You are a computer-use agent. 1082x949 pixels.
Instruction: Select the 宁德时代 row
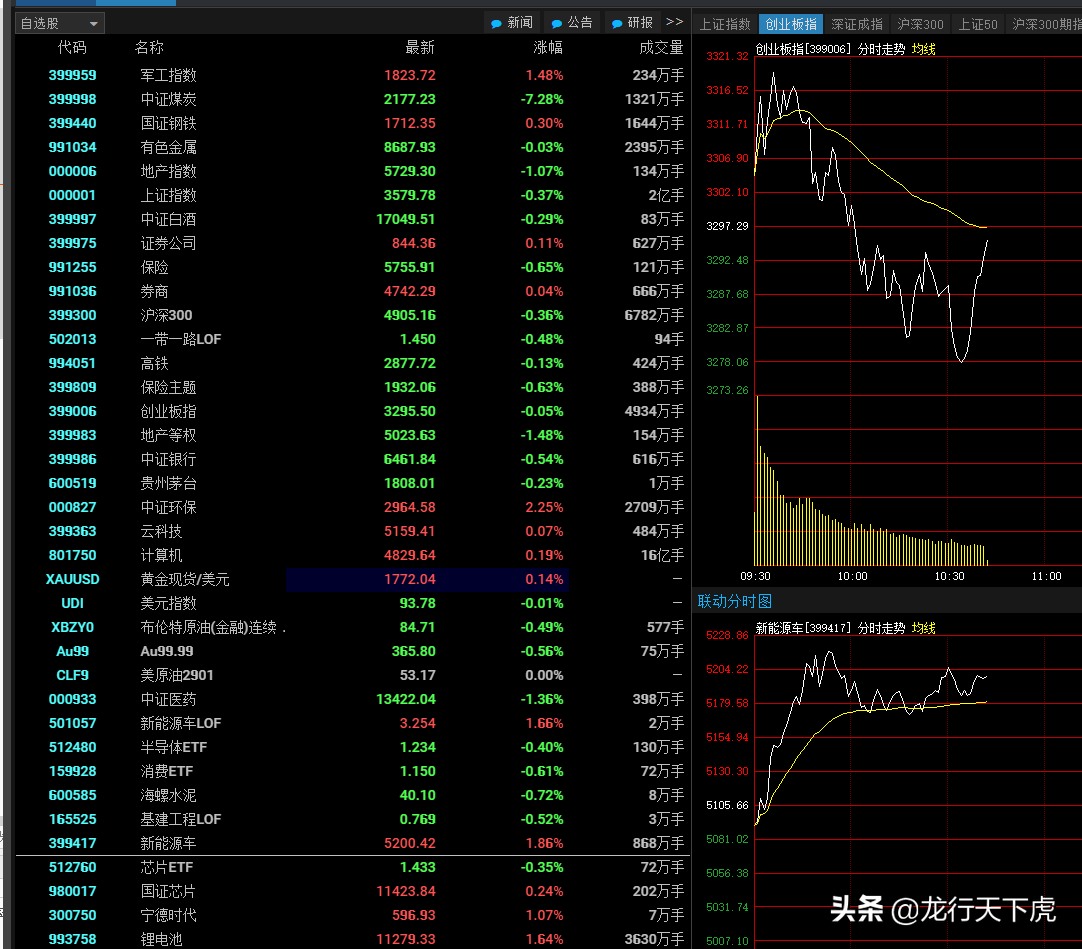click(x=351, y=915)
